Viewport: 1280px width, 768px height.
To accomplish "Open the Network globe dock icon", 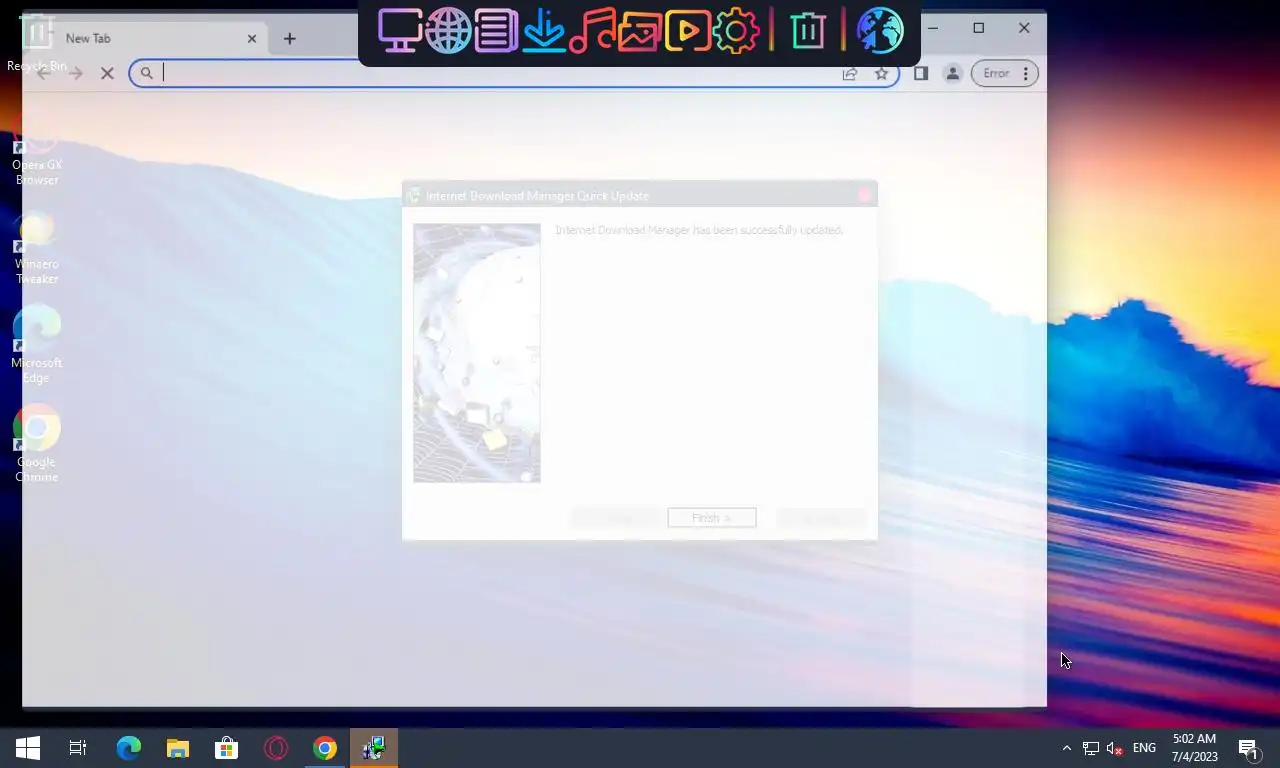I will 447,30.
